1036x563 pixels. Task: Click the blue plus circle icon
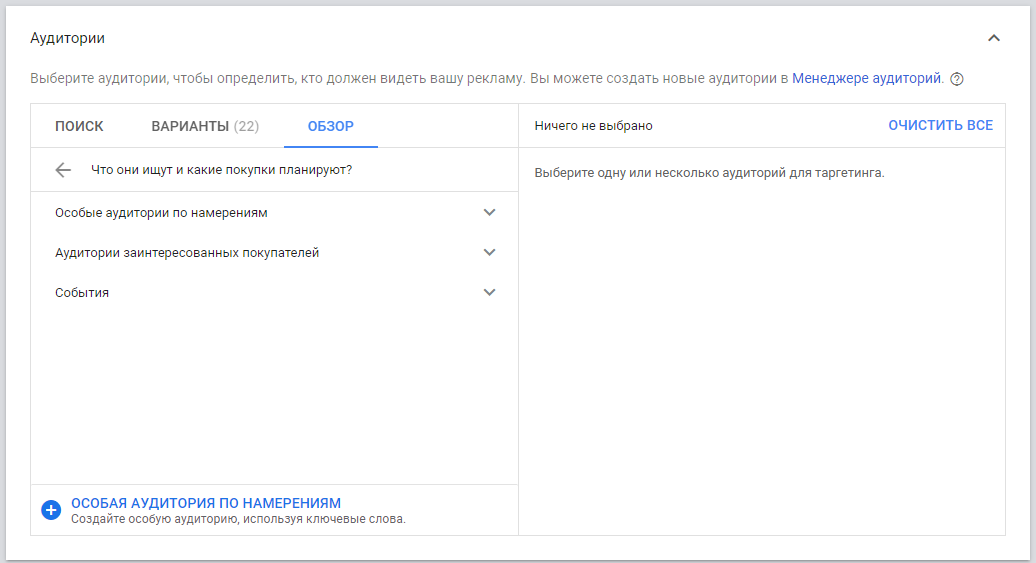51,510
